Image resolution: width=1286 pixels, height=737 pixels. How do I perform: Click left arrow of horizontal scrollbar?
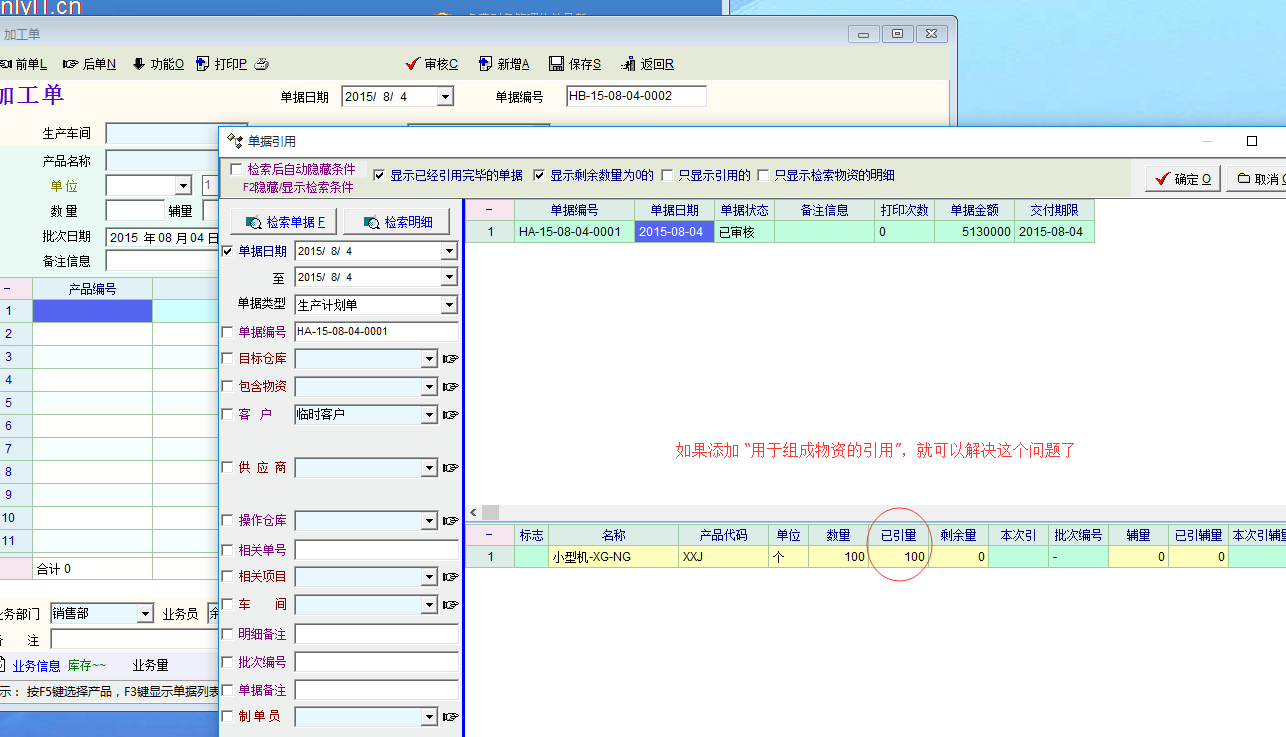(x=474, y=512)
